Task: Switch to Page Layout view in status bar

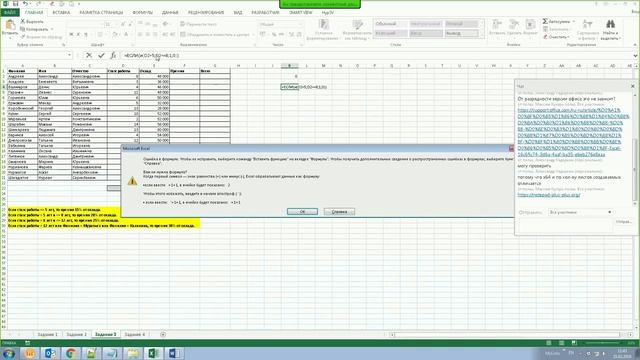Action: click(x=561, y=343)
